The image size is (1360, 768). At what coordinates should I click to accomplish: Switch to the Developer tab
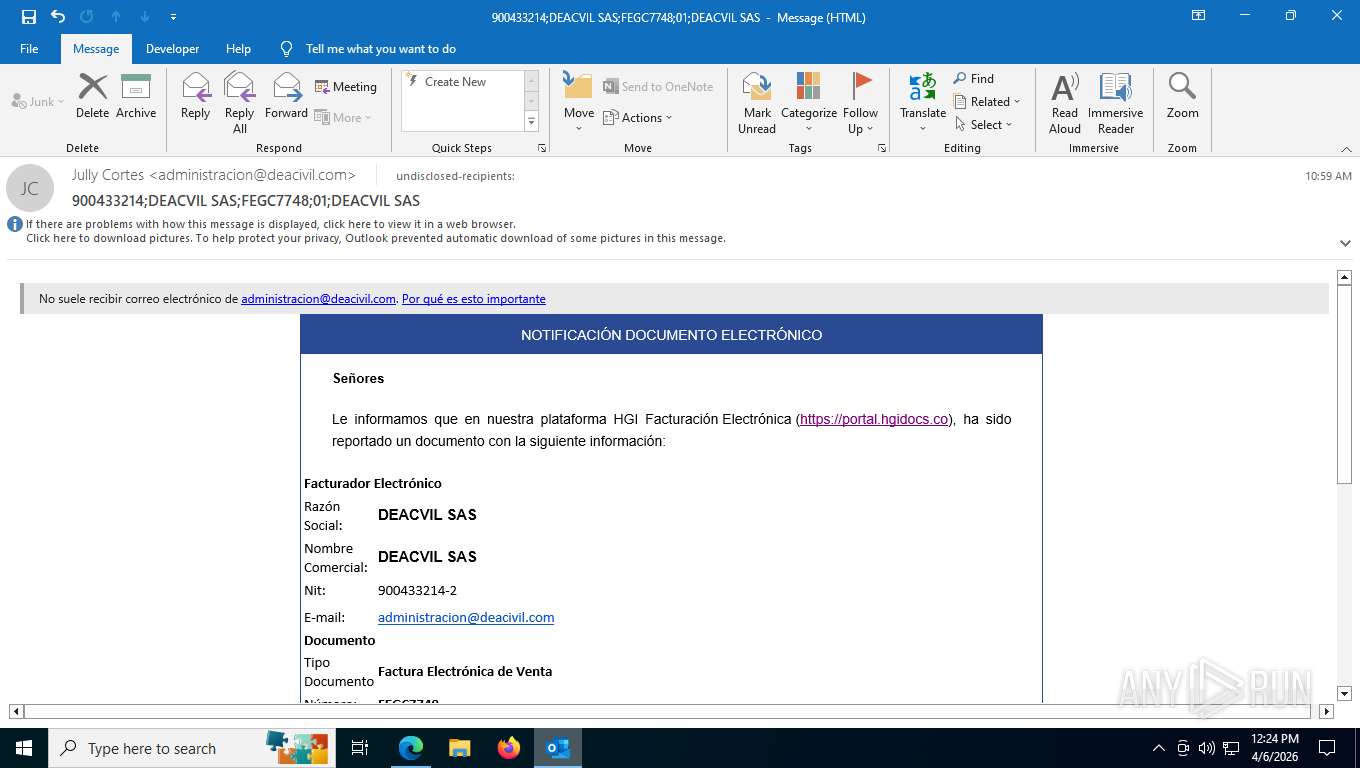point(172,49)
